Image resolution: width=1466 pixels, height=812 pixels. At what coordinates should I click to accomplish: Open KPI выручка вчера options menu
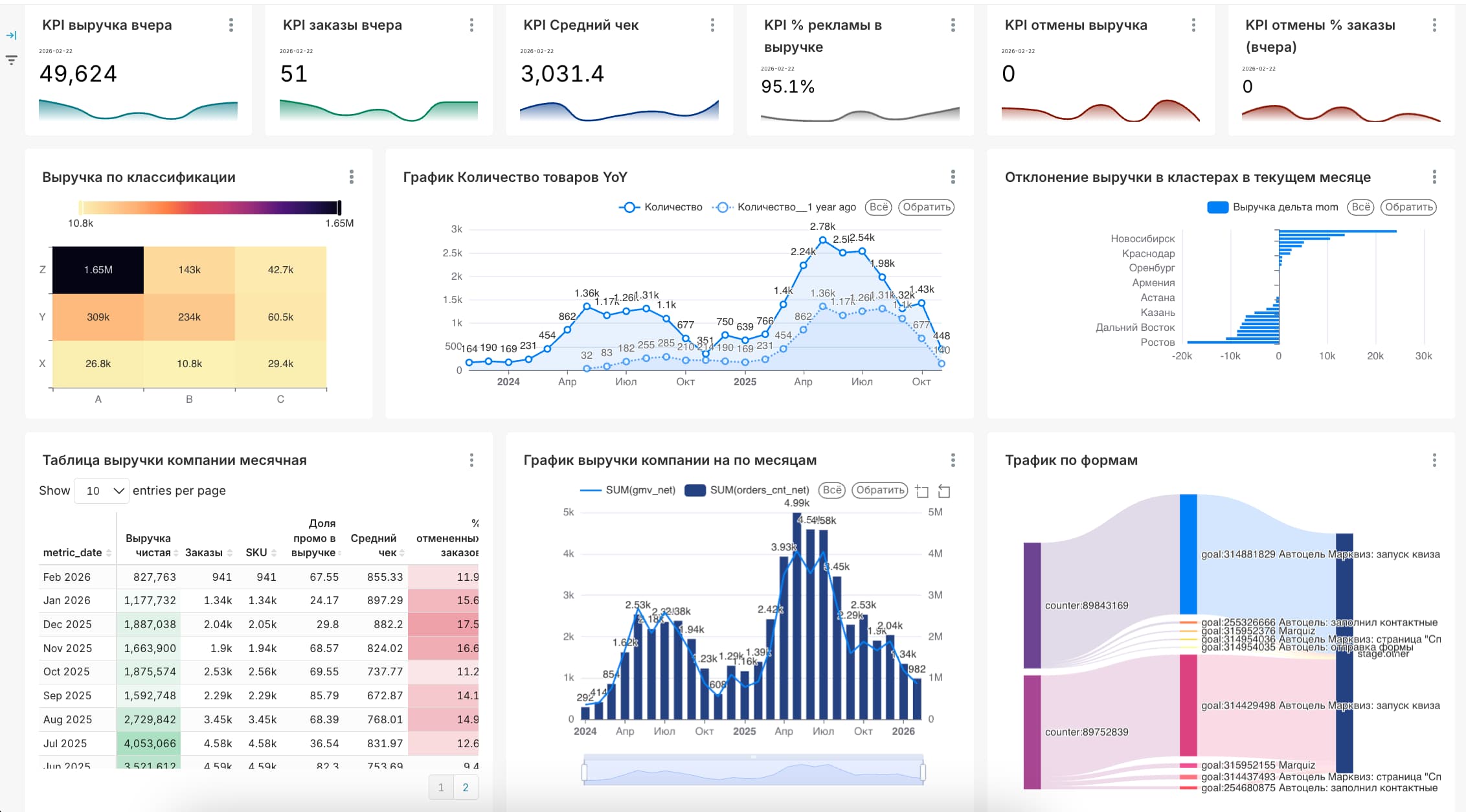point(231,25)
